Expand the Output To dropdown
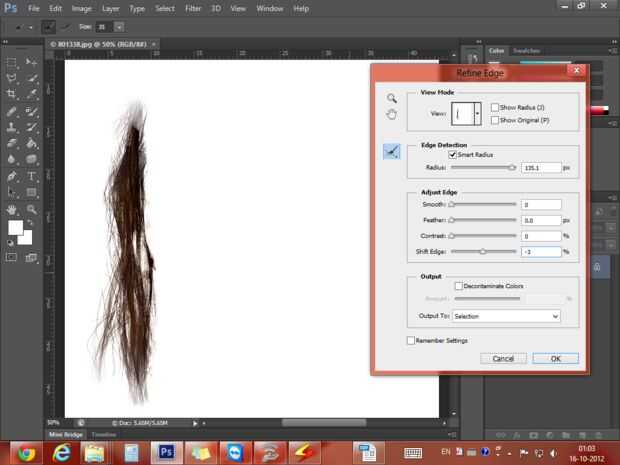Viewport: 620px width, 465px height. pyautogui.click(x=505, y=316)
